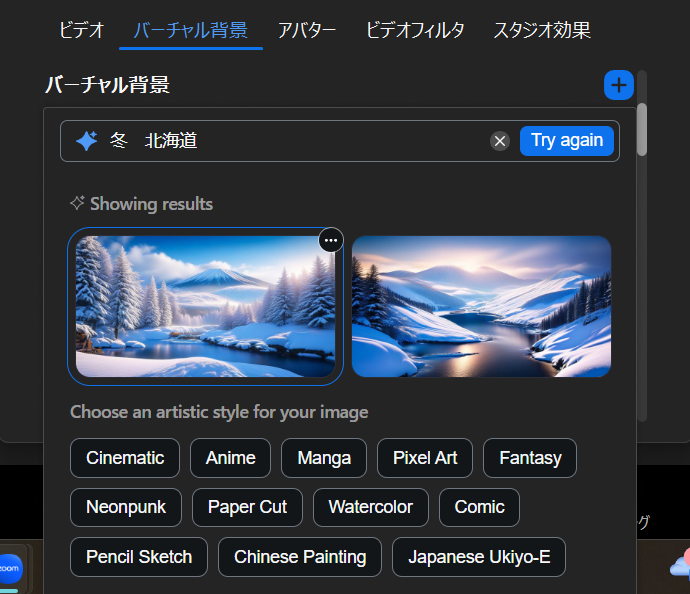Clear the prompt text with X icon
Viewport: 690px width, 594px height.
pos(500,141)
